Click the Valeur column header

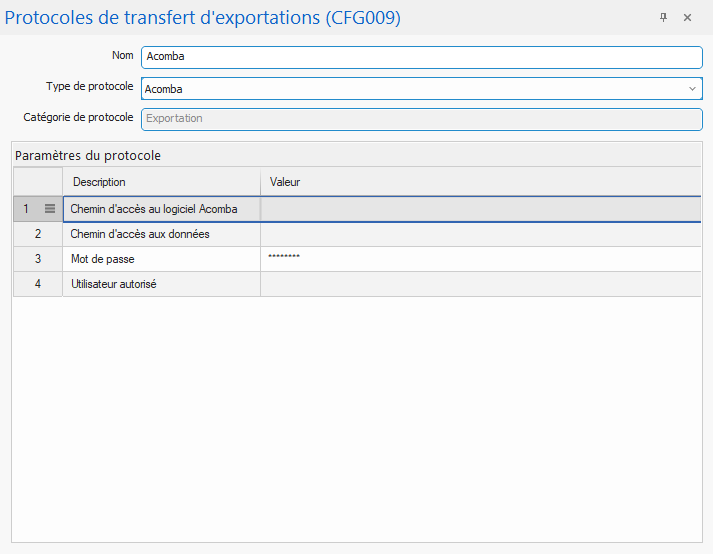[x=480, y=182]
